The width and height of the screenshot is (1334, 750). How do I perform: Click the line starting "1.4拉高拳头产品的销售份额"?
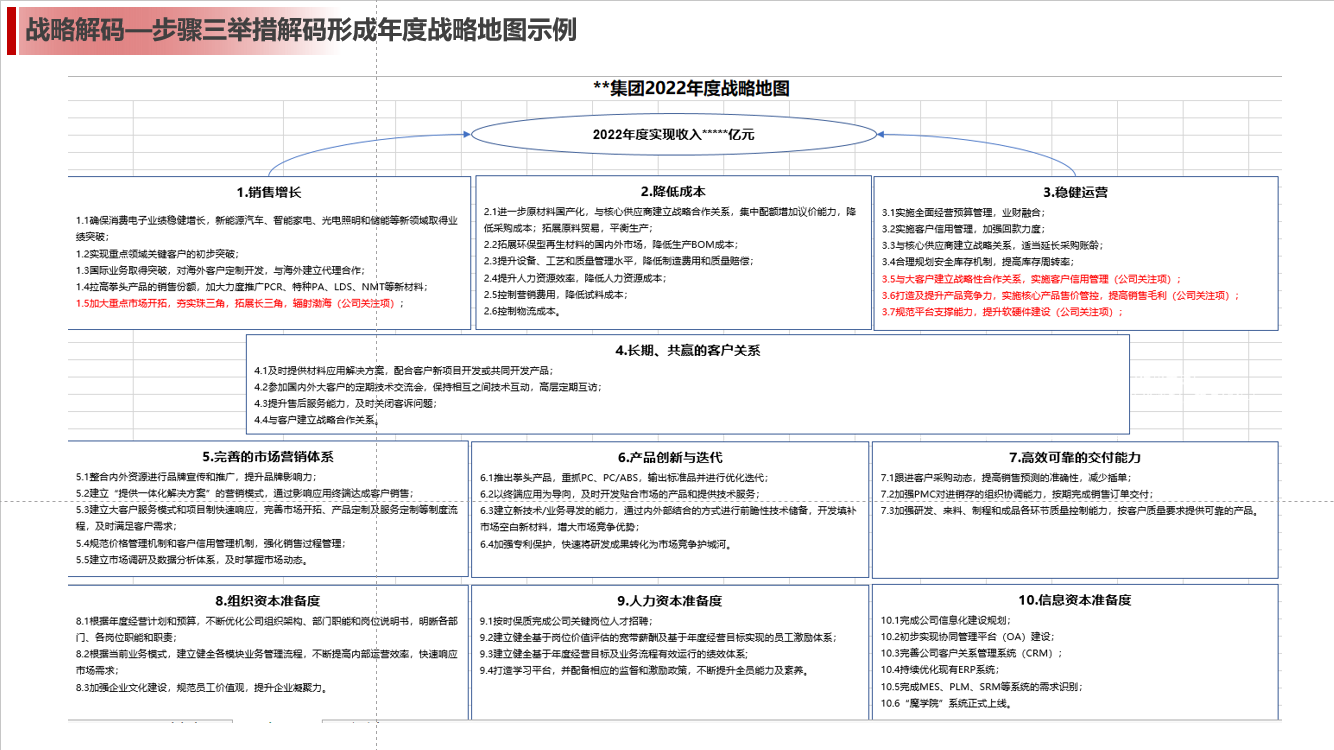[x=252, y=286]
